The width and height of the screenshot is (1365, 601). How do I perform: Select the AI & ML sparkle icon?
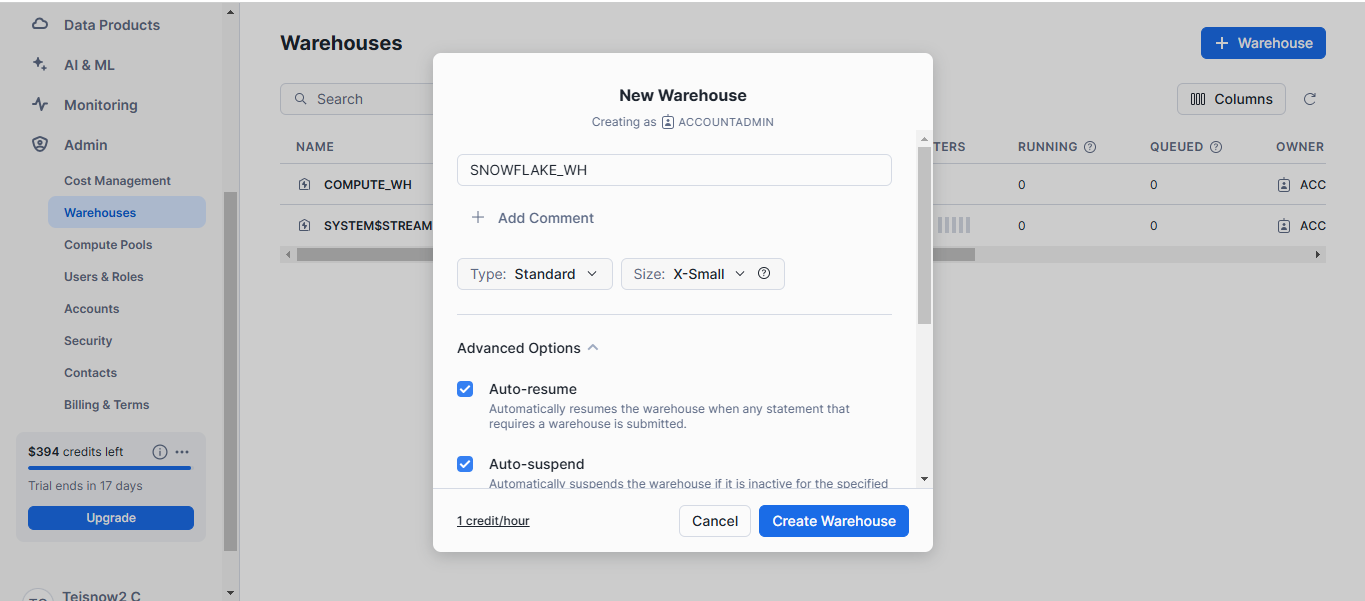[40, 64]
